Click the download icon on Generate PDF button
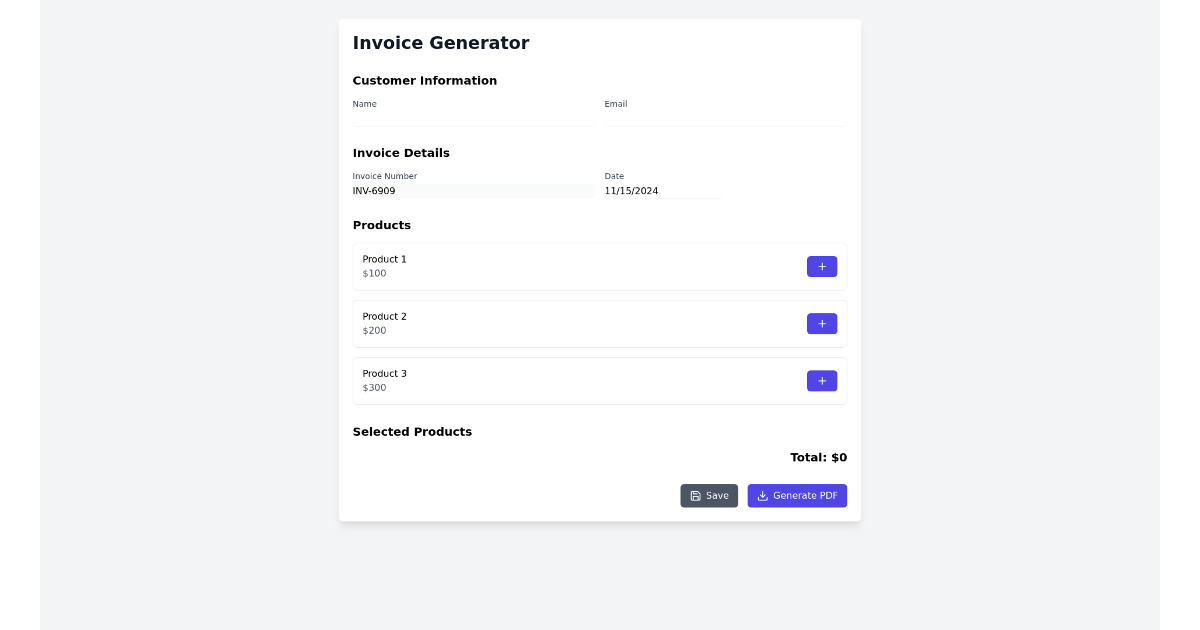 click(x=762, y=495)
